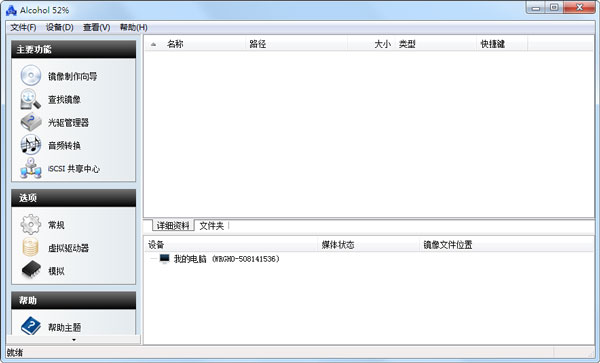Click the 设备 column header
The width and height of the screenshot is (600, 363).
click(x=231, y=245)
